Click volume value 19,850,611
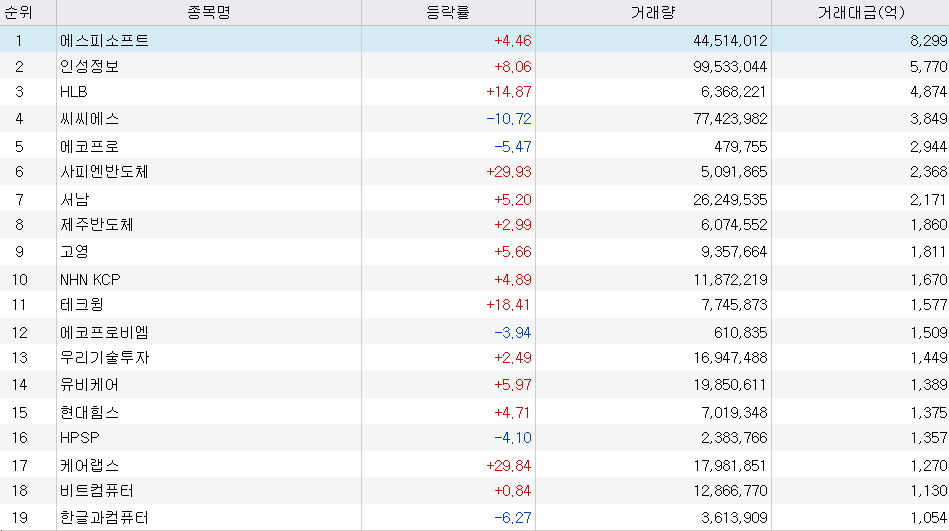The image size is (949, 531). pos(730,384)
